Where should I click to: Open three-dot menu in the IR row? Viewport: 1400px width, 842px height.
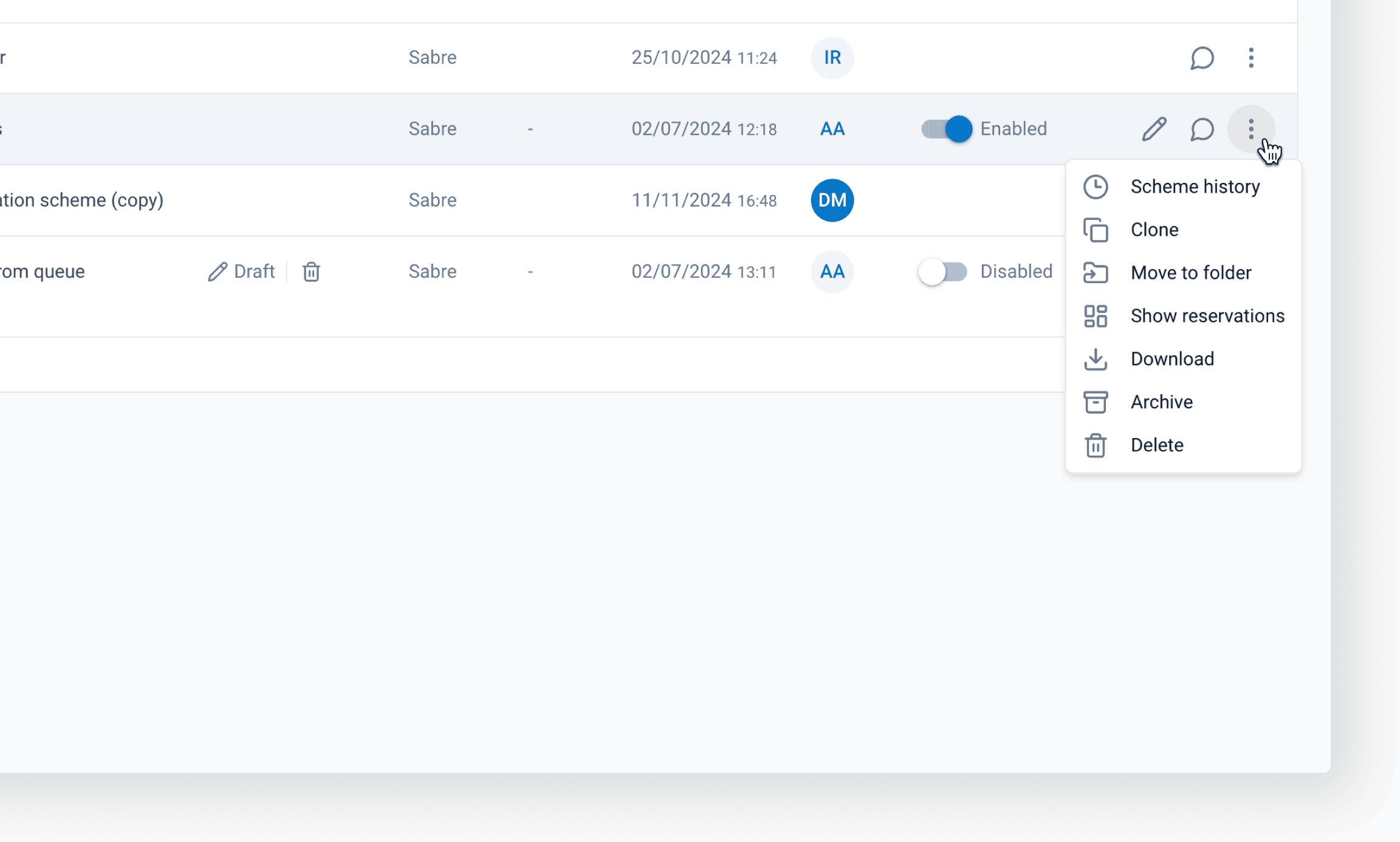[x=1251, y=58]
